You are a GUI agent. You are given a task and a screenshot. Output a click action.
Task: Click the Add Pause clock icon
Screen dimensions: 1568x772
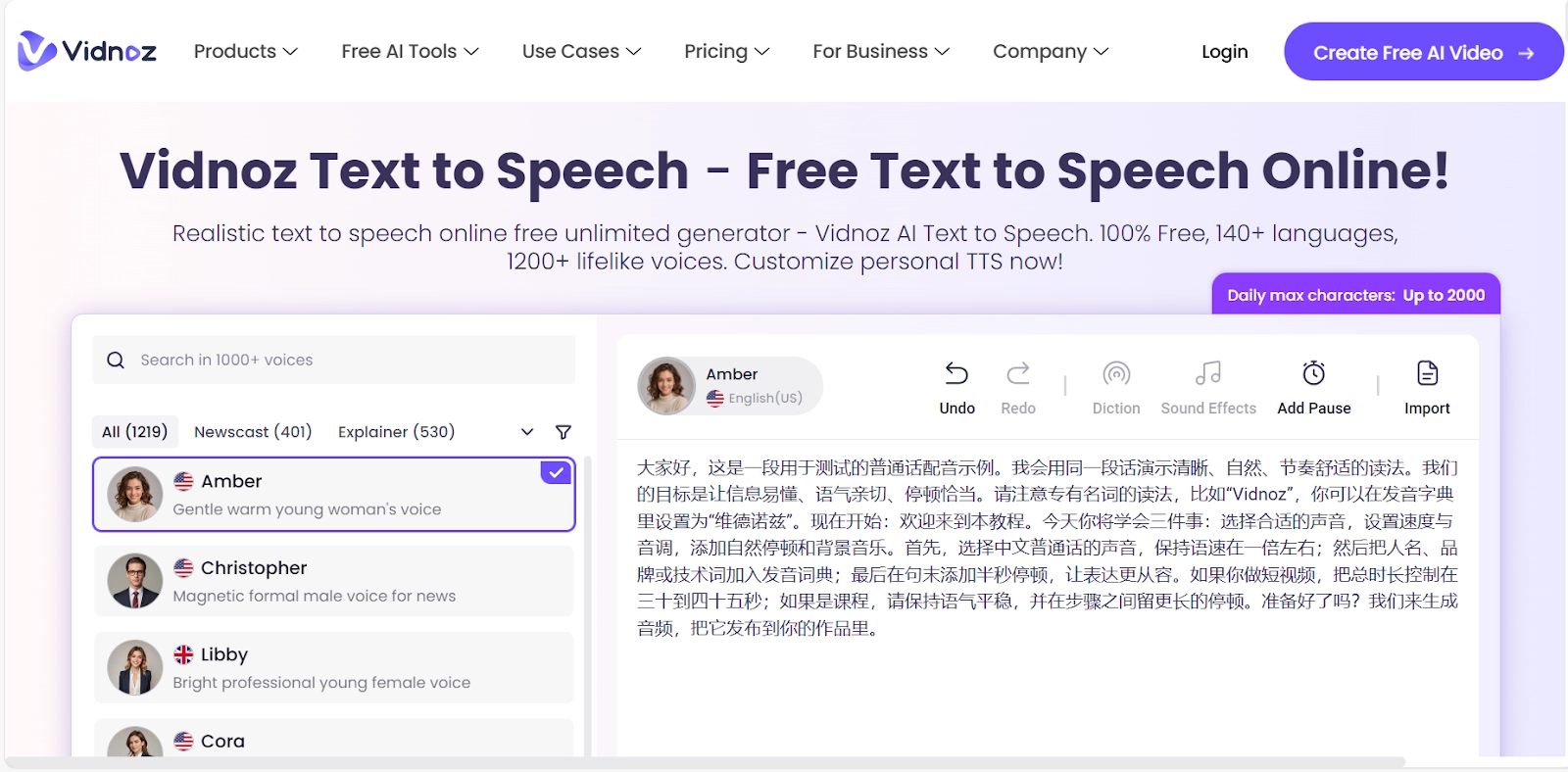point(1314,373)
